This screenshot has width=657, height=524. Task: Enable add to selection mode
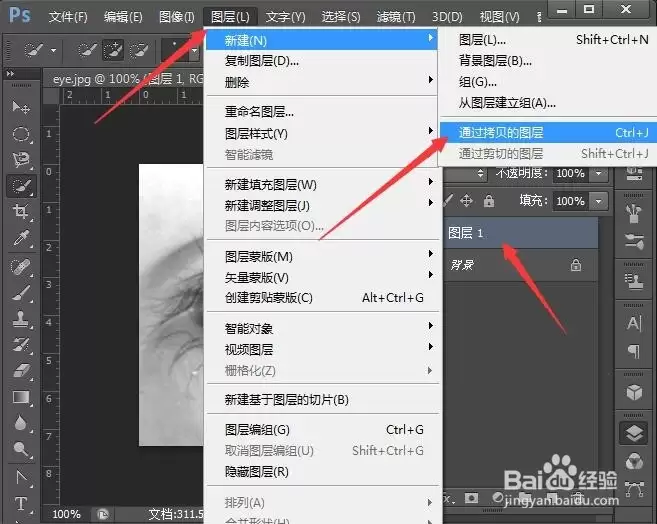pos(113,51)
